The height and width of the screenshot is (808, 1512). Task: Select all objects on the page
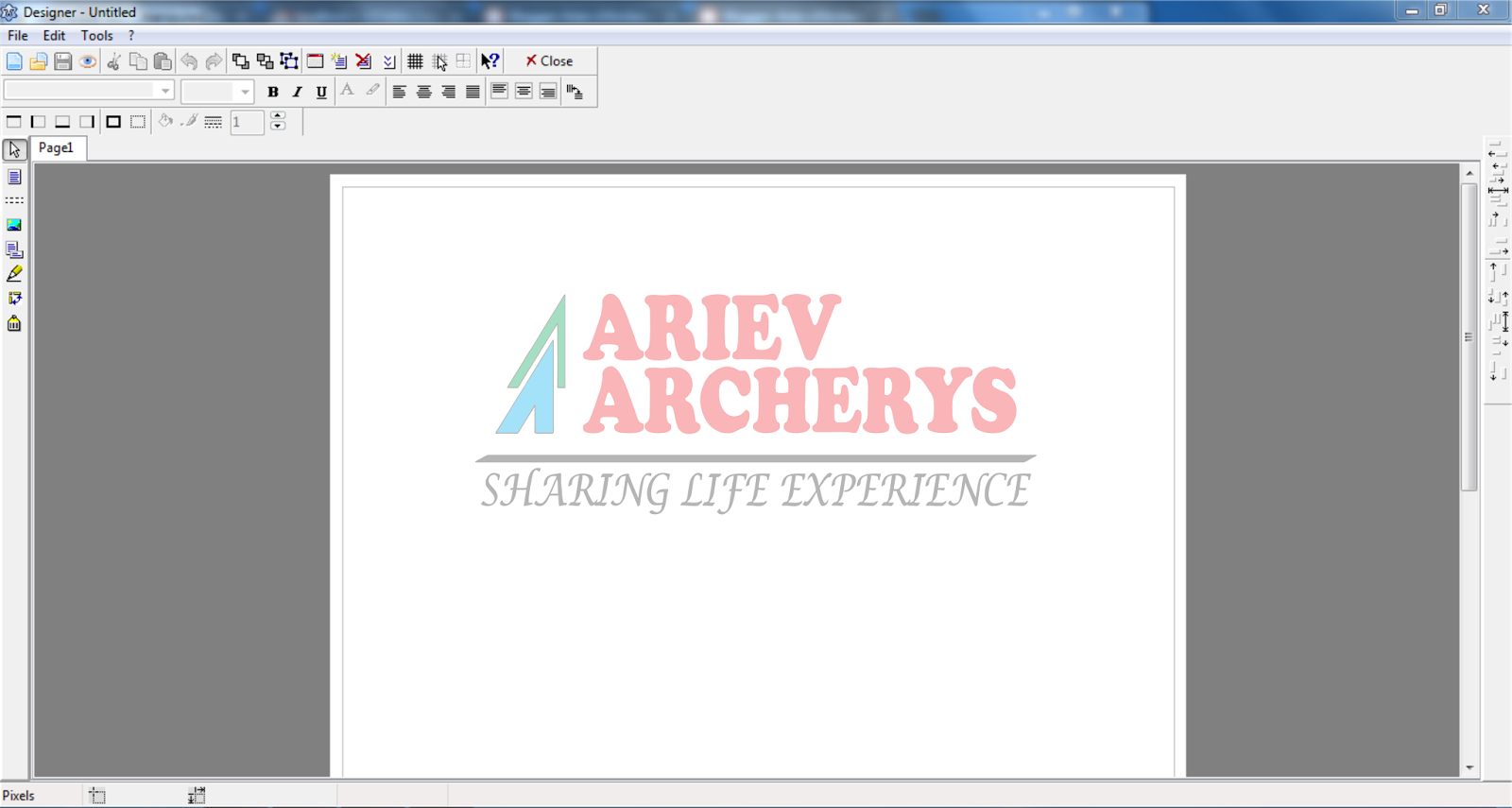click(x=290, y=61)
